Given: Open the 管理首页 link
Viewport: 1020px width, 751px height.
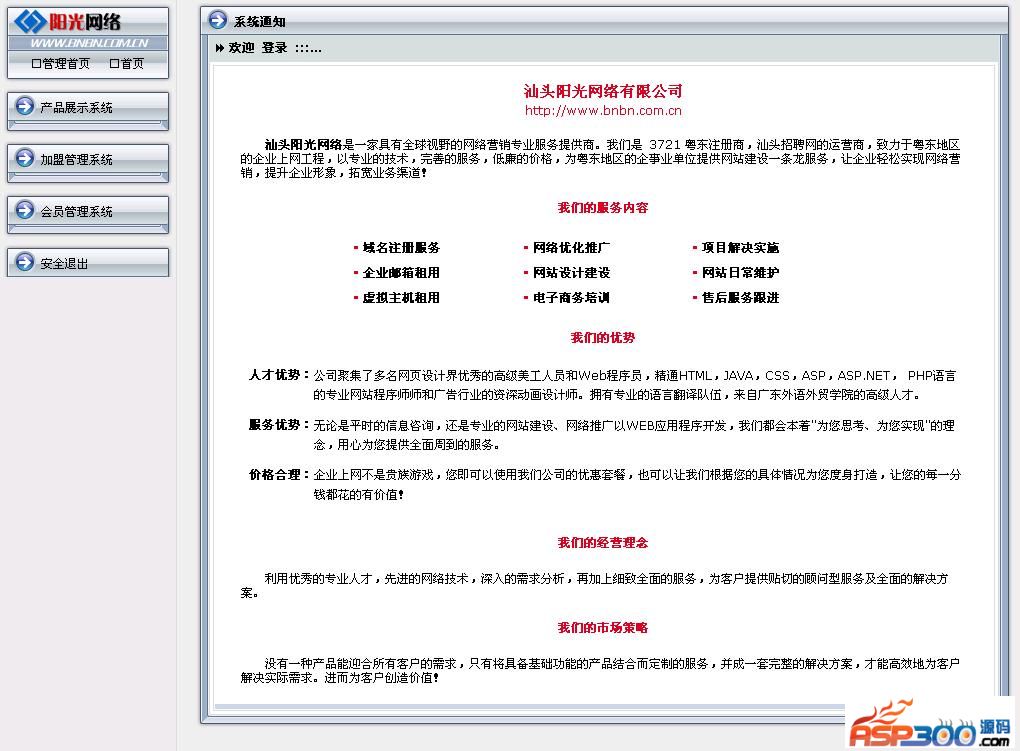Looking at the screenshot, I should tap(61, 64).
